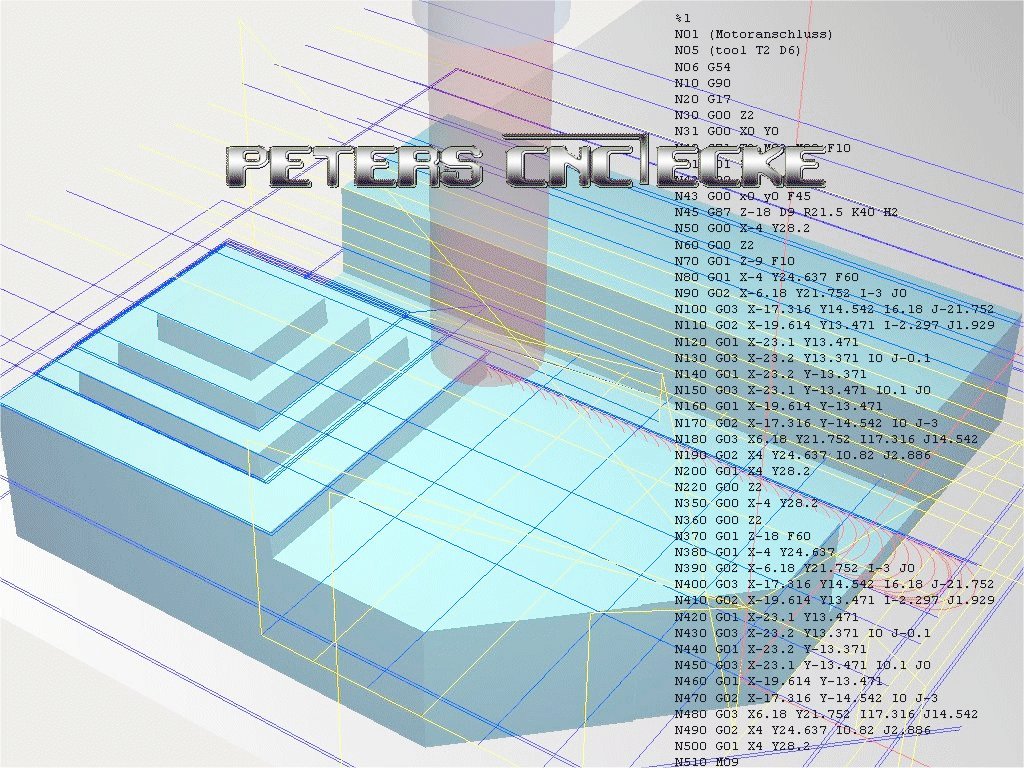Select the line "N140 G01 X-23.2 Y-13.371"
The height and width of the screenshot is (768, 1024).
[771, 374]
